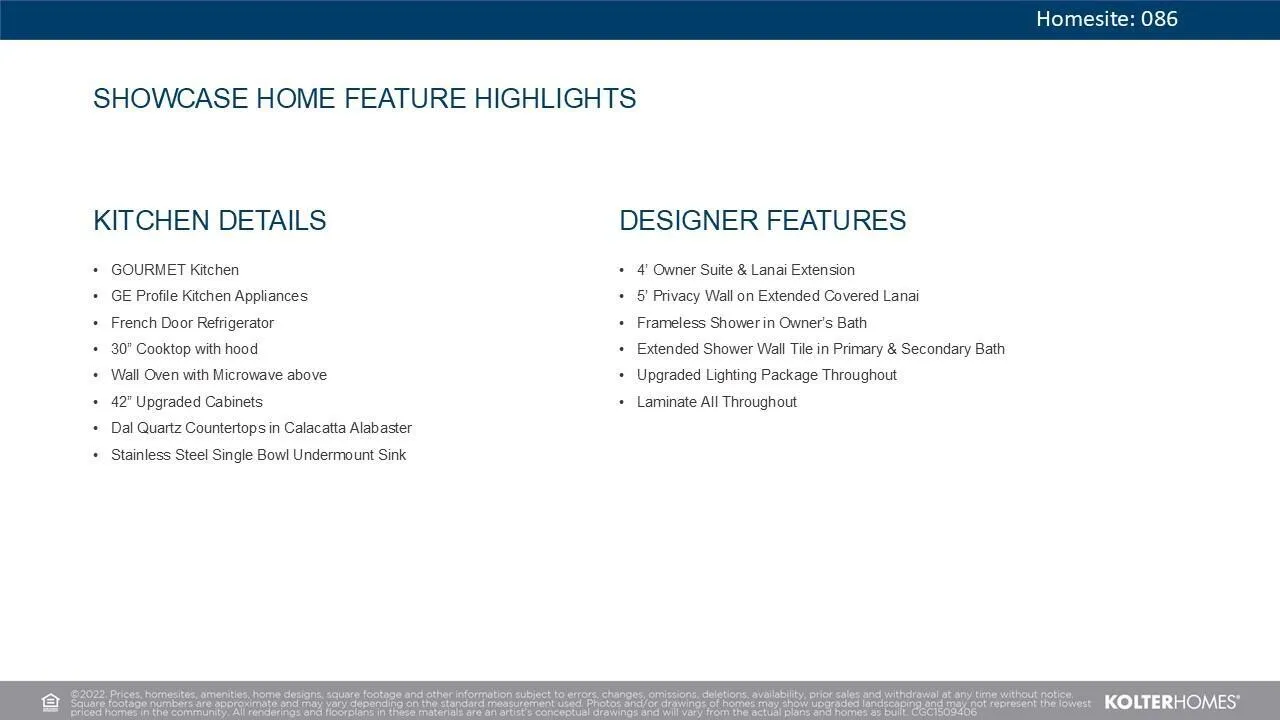Click the Laminate All Throughout bullet
Image resolution: width=1280 pixels, height=720 pixels.
click(716, 402)
